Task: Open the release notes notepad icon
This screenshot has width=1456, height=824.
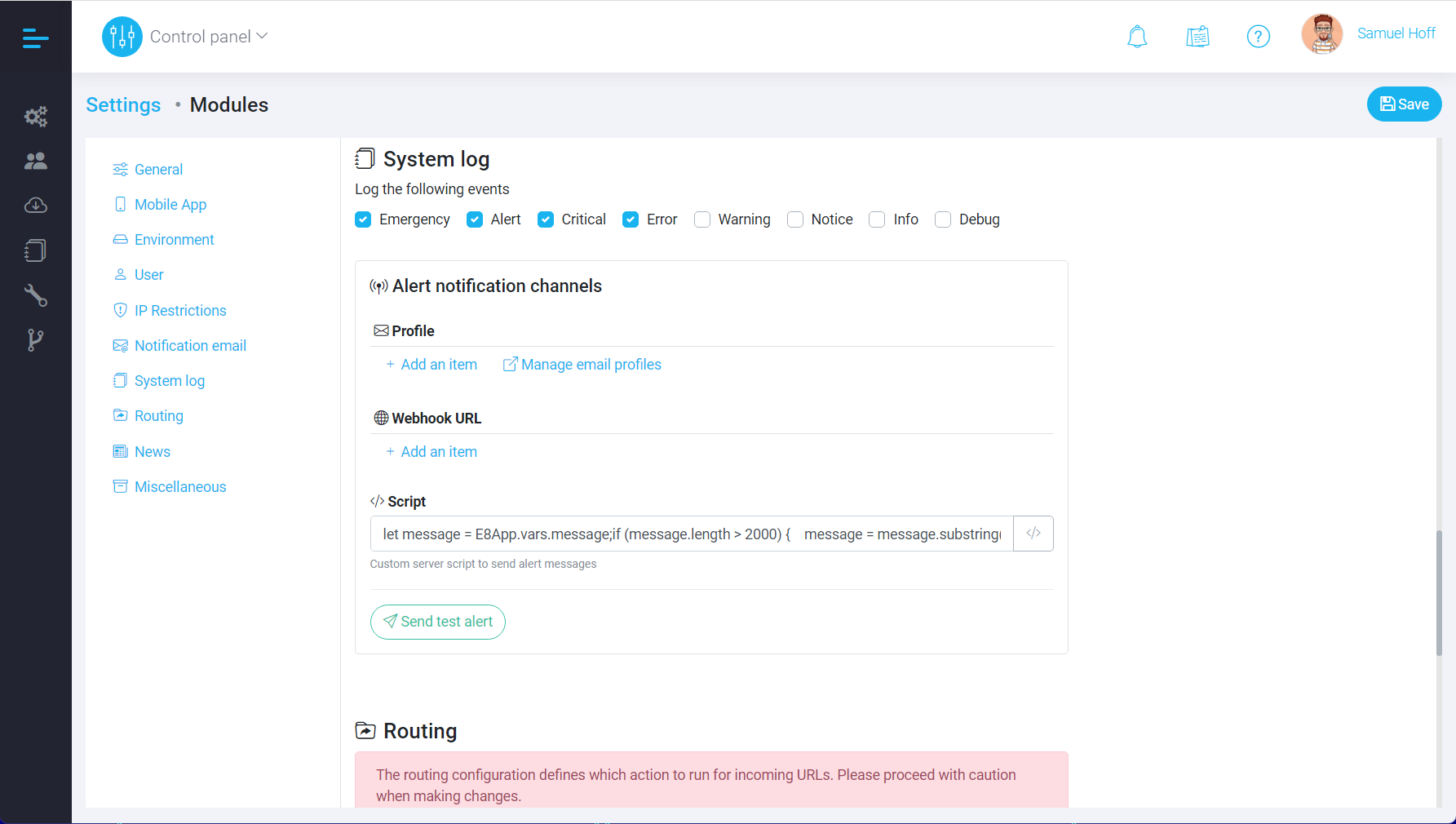Action: (x=1197, y=36)
